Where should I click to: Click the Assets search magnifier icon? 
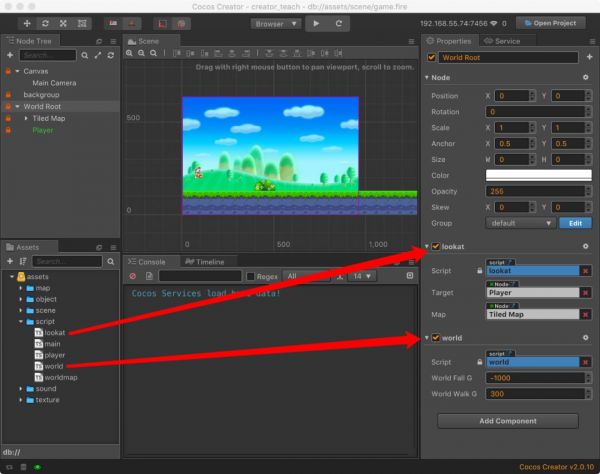tap(111, 262)
